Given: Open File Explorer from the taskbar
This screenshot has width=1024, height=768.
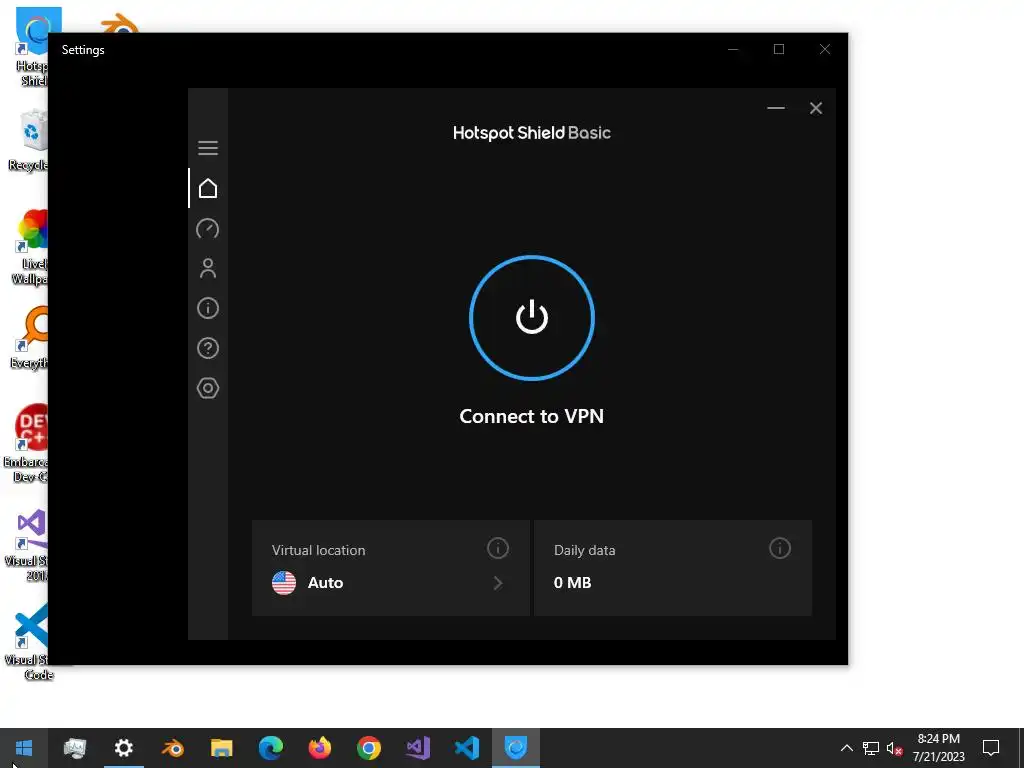Looking at the screenshot, I should tap(221, 748).
